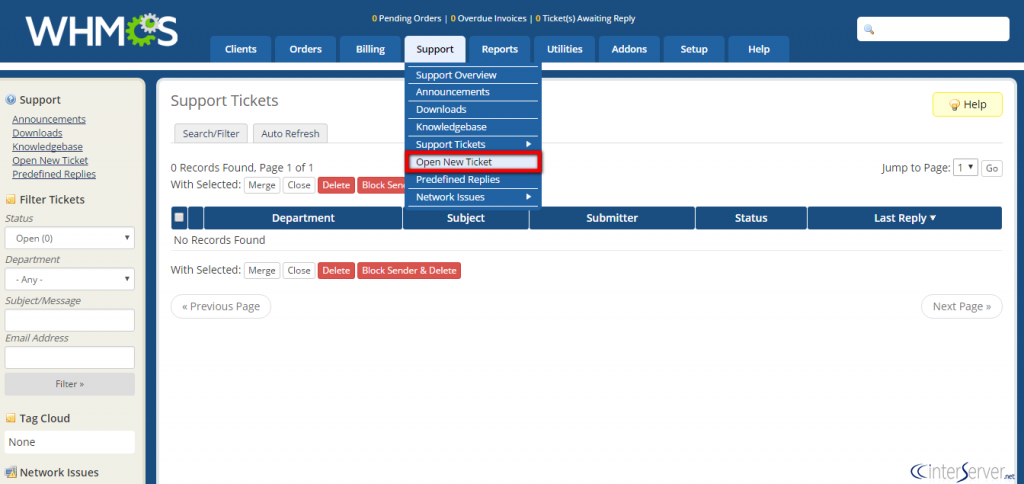Click the yellow Help button
Screen dimensions: 1024x484
pos(967,105)
